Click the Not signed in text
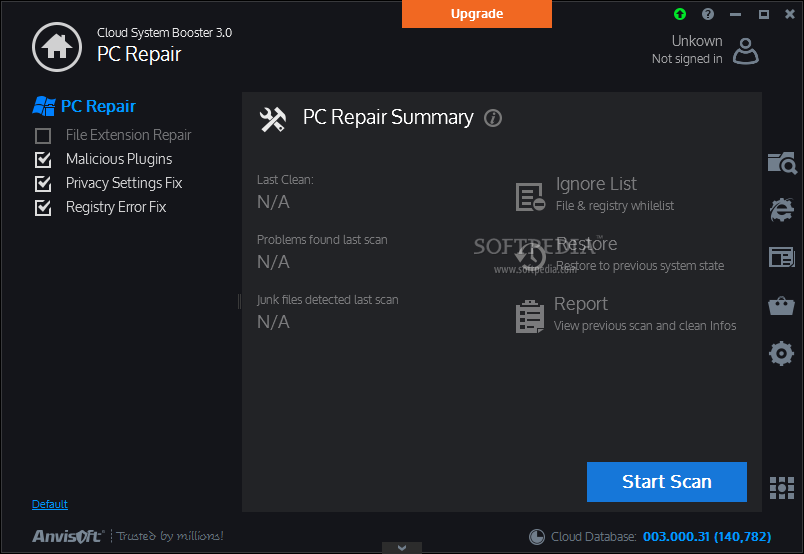Image resolution: width=804 pixels, height=554 pixels. [687, 59]
